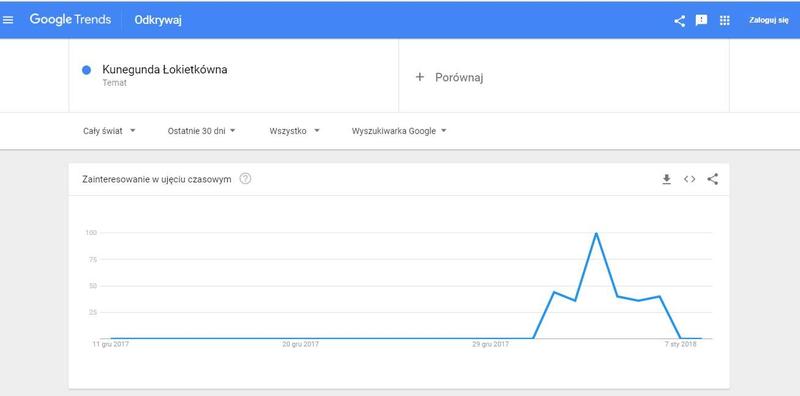Open the embed code icon
This screenshot has width=800, height=396.
click(689, 179)
